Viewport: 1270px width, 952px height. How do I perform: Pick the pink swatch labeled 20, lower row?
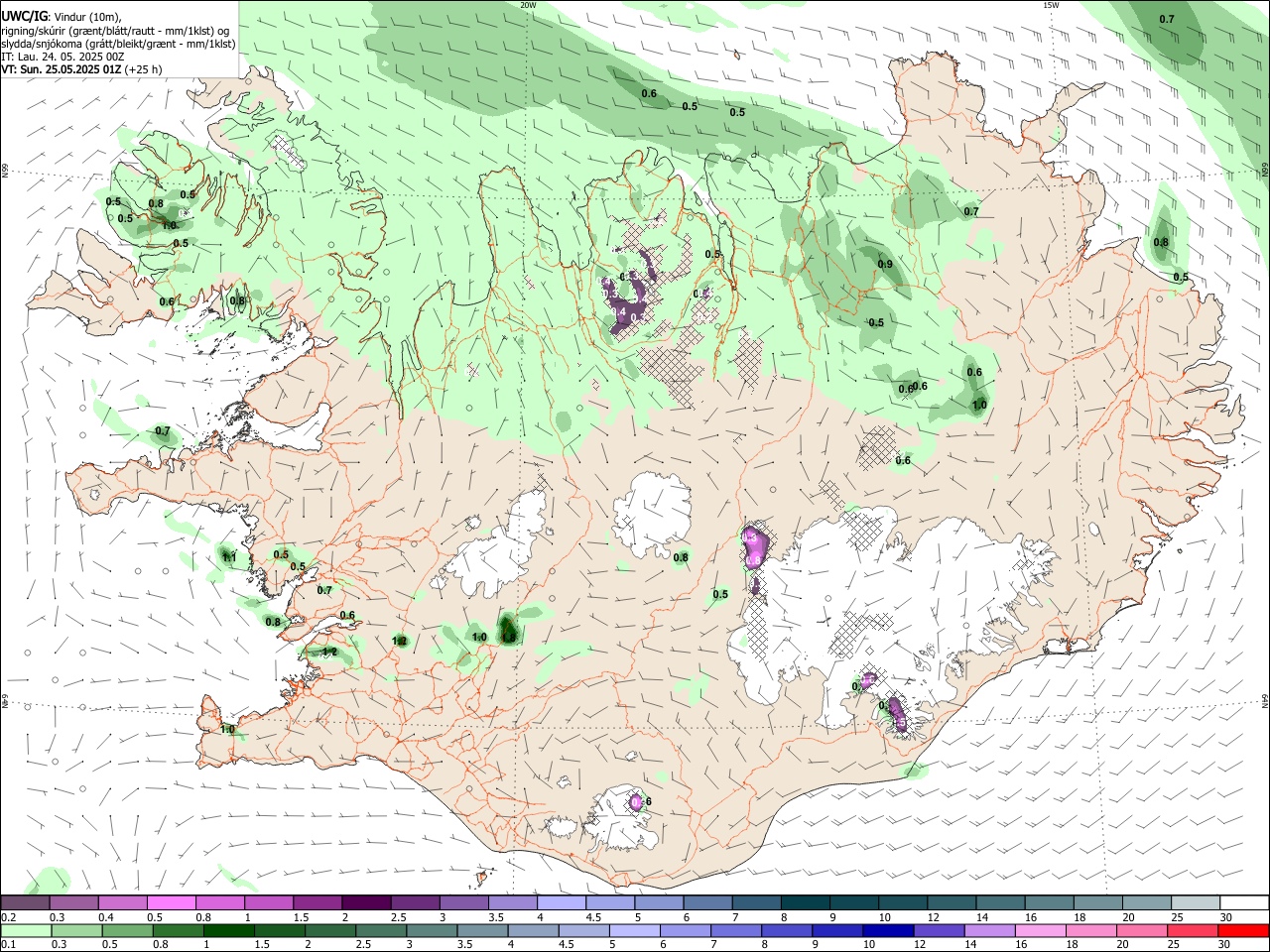pos(1143,931)
